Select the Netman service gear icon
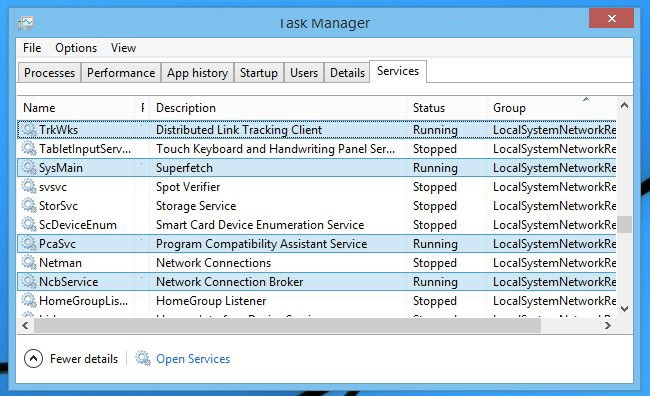Image resolution: width=650 pixels, height=396 pixels. [x=29, y=262]
